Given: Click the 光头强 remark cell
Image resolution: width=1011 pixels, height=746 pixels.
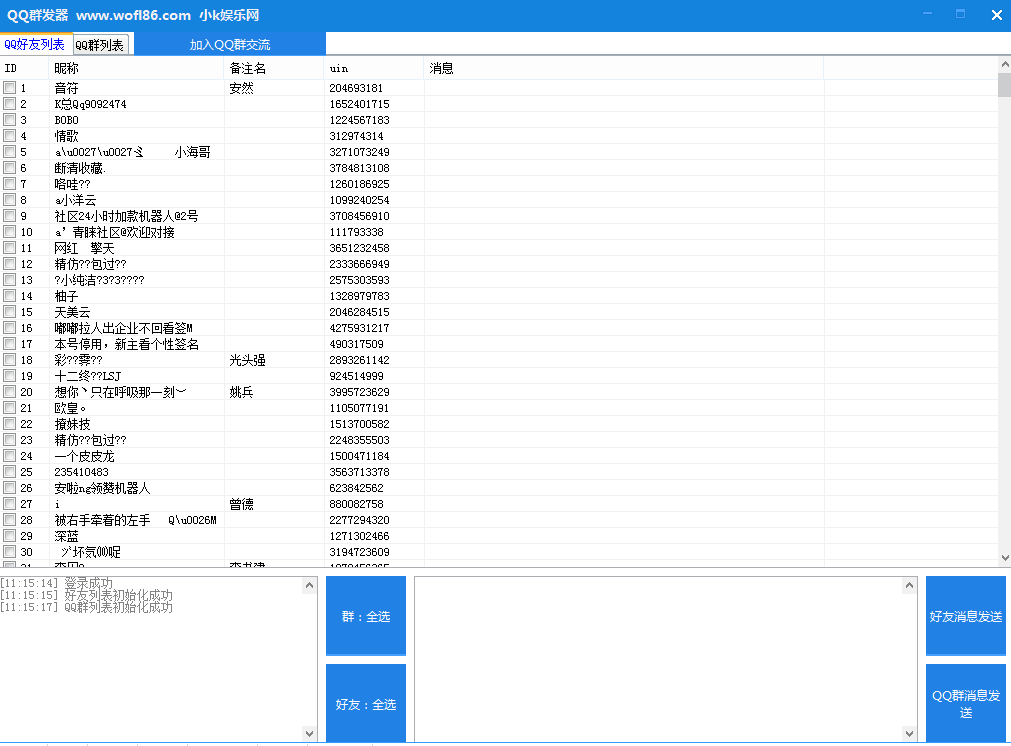Looking at the screenshot, I should point(248,360).
